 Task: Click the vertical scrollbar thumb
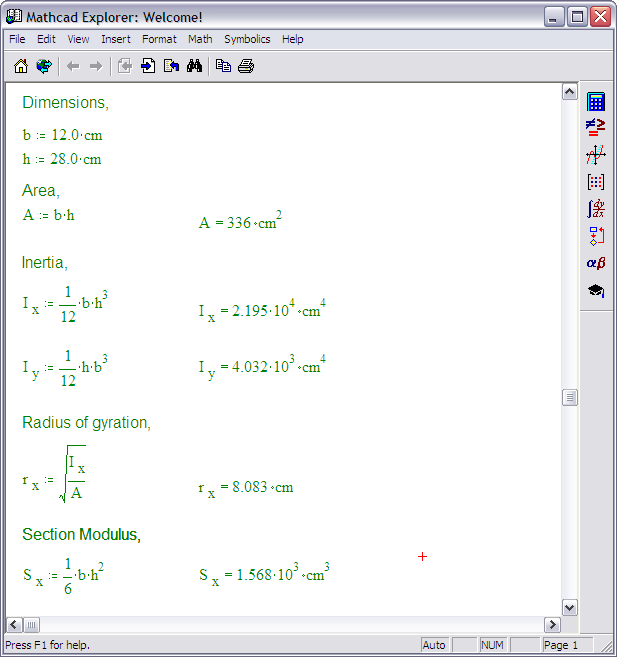[x=570, y=398]
